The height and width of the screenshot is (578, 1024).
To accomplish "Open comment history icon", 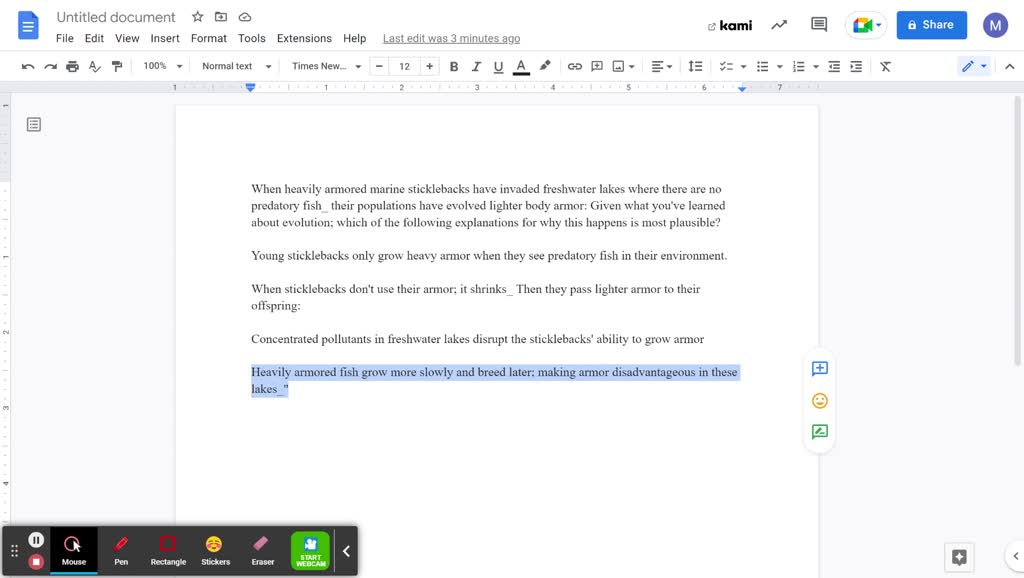I will [x=819, y=25].
